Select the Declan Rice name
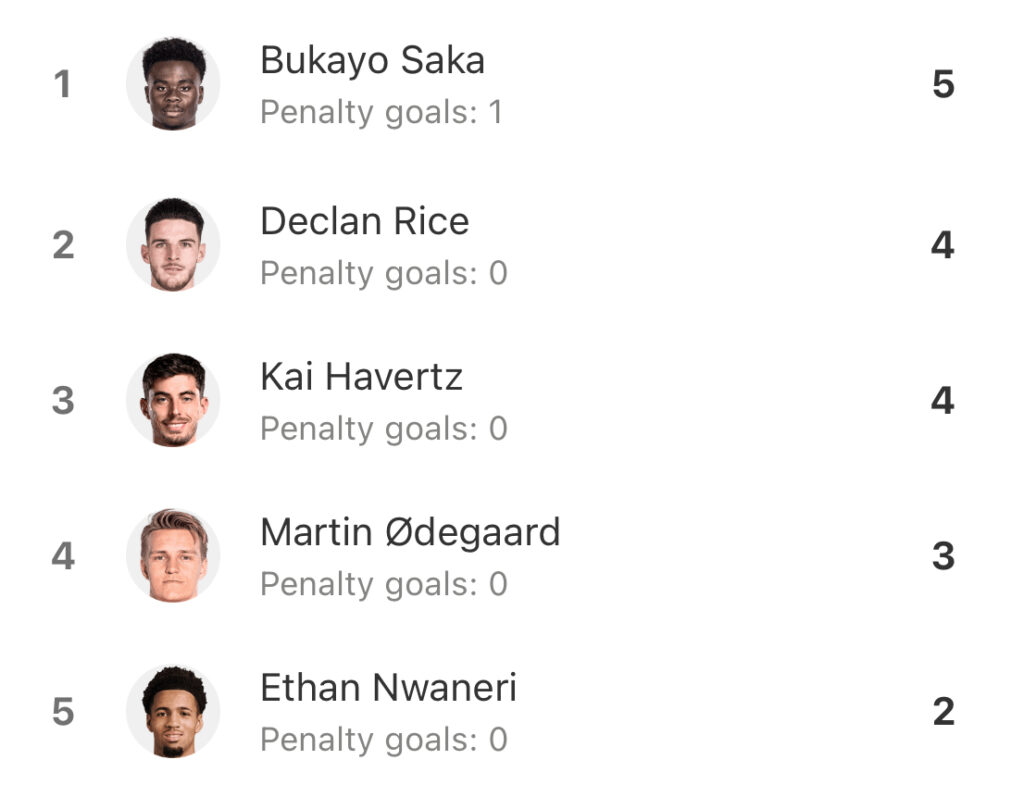This screenshot has width=1024, height=797. click(364, 221)
